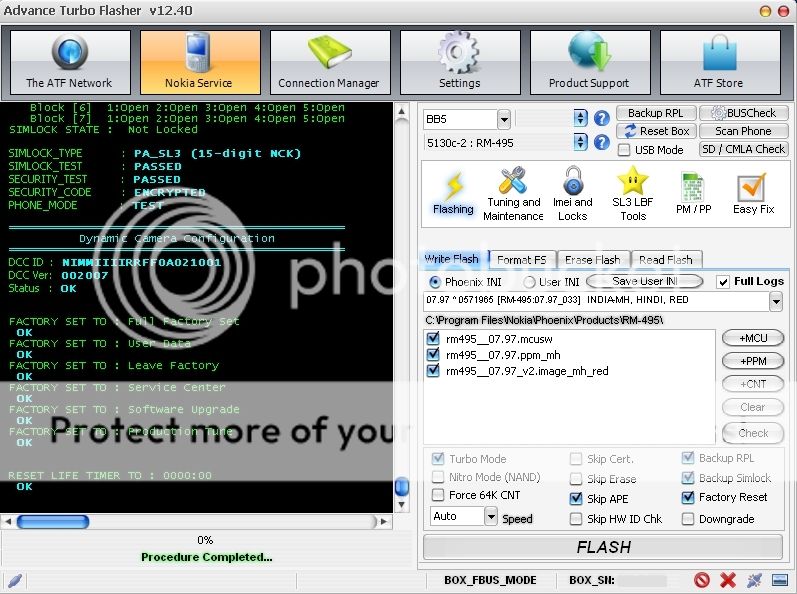This screenshot has height=594, width=797.
Task: Toggle Full Logs checkbox
Action: [722, 282]
